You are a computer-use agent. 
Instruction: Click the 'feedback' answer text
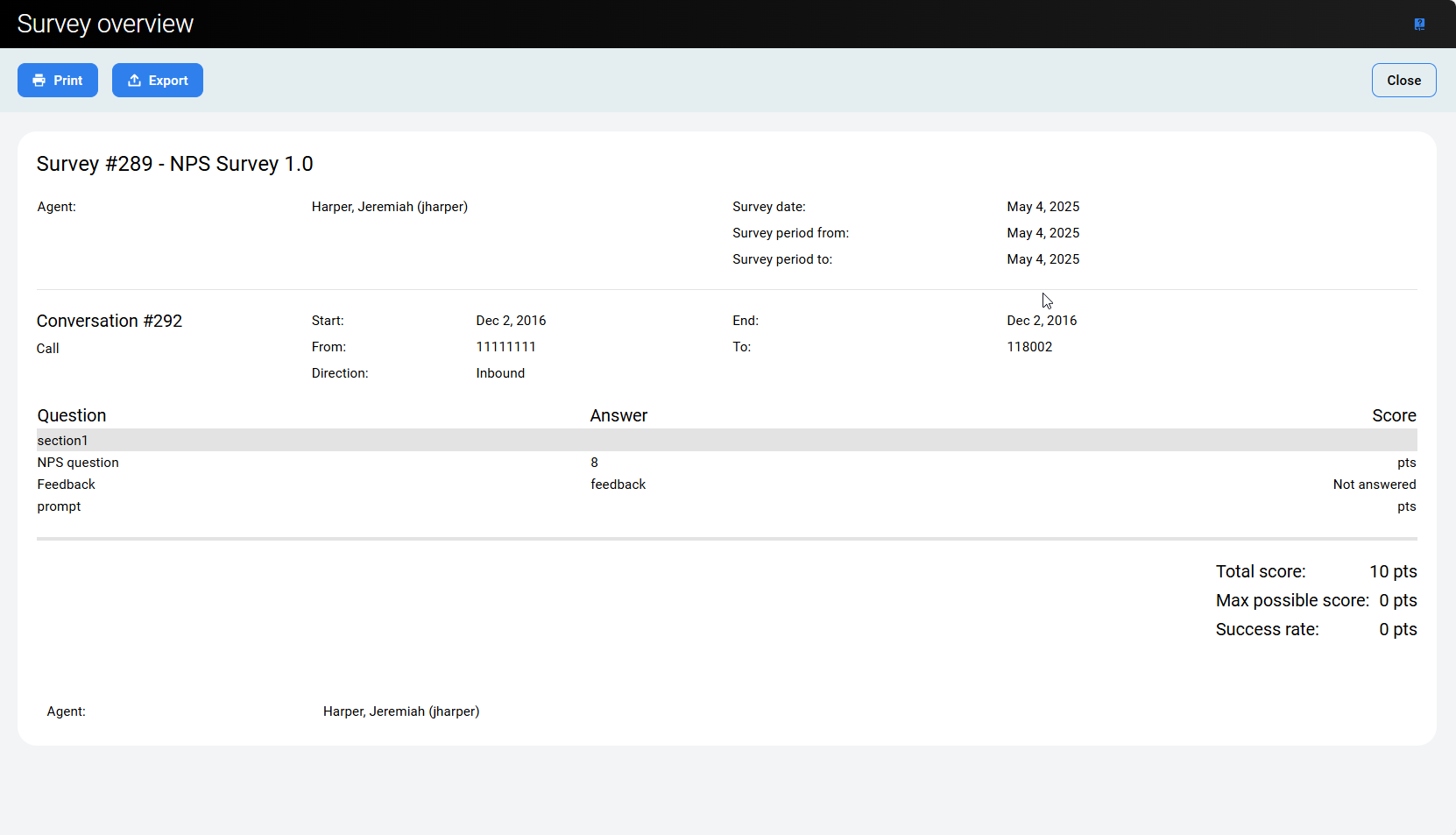(618, 485)
